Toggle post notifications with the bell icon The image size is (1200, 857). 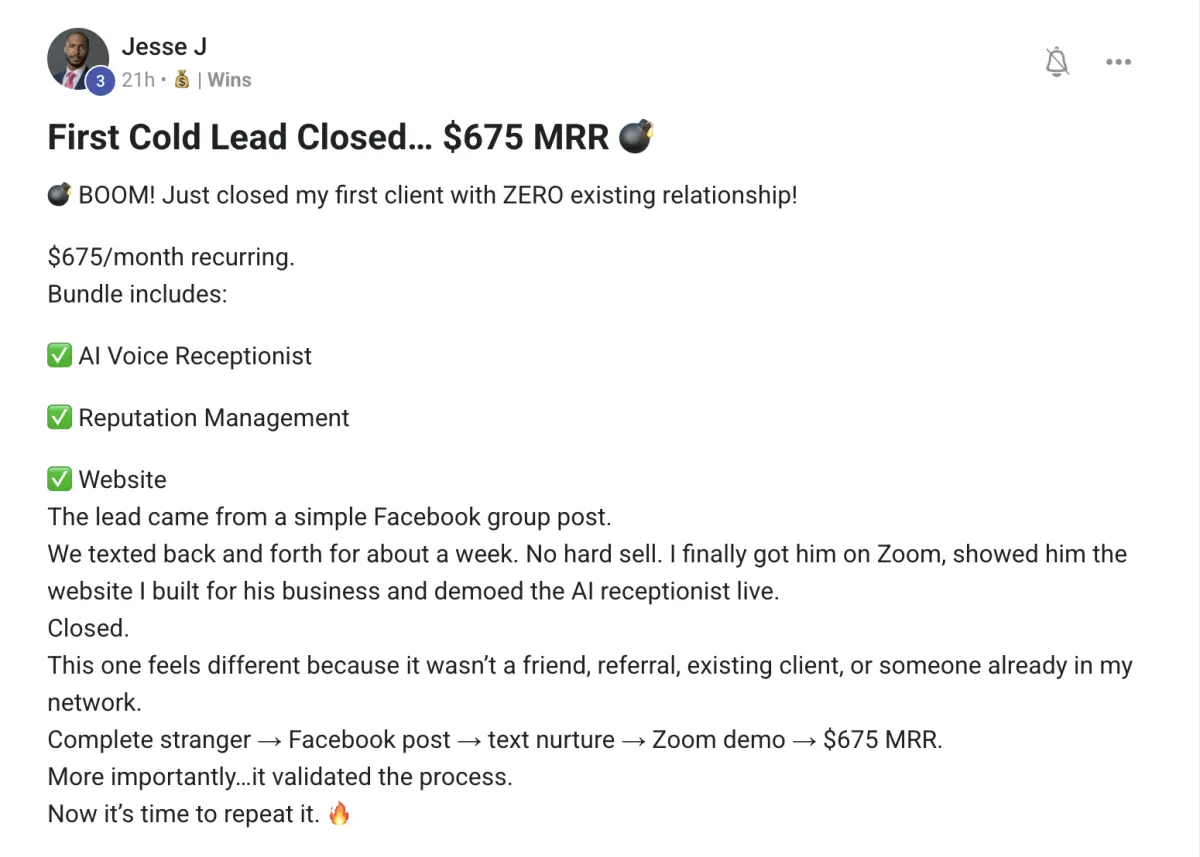point(1057,62)
